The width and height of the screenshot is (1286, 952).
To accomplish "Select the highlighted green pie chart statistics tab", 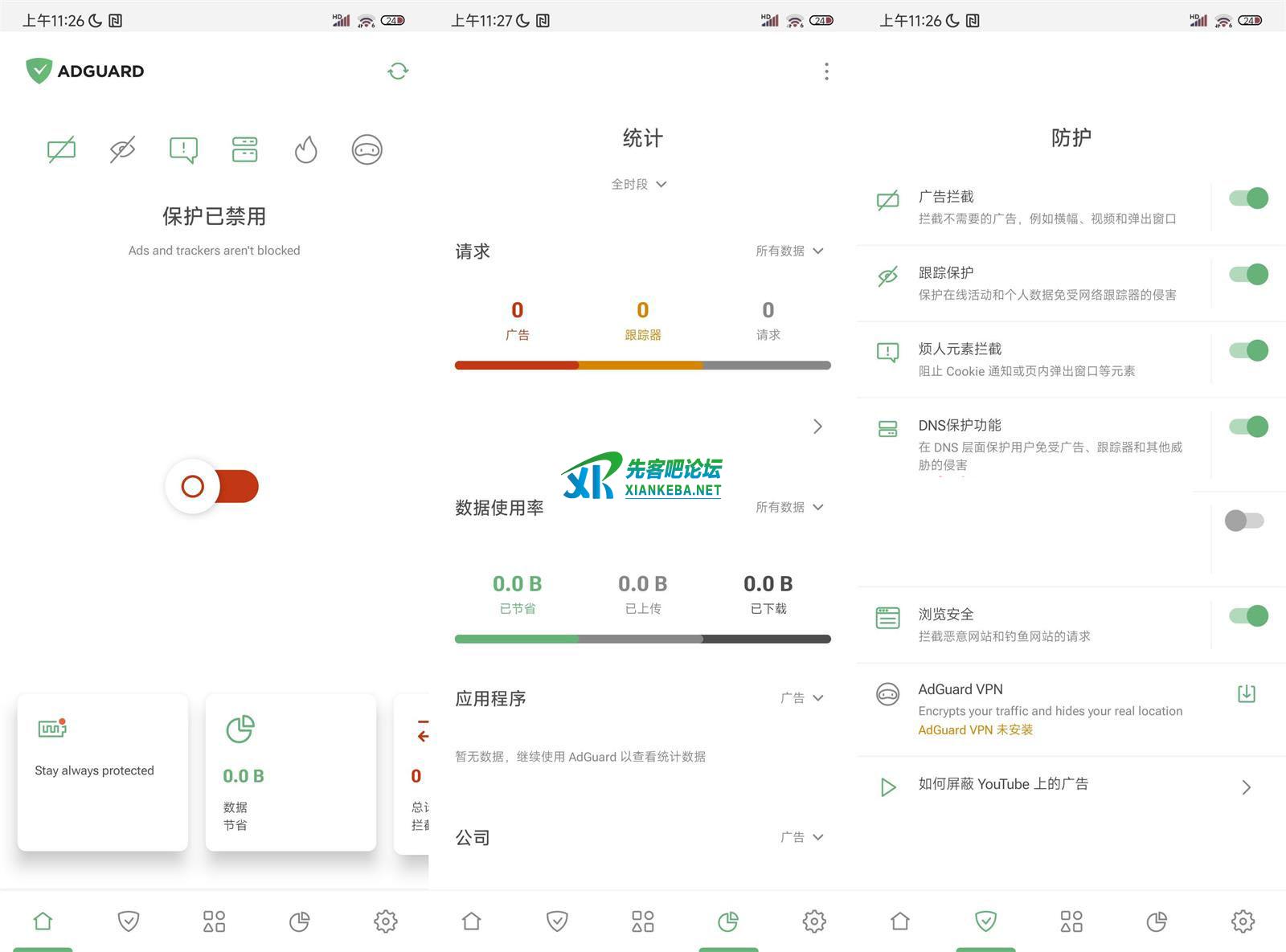I will point(728,921).
